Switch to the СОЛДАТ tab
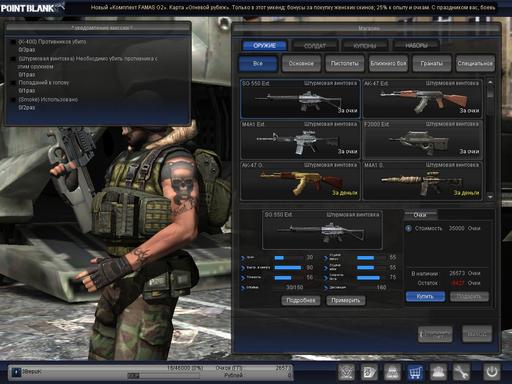 tap(315, 46)
